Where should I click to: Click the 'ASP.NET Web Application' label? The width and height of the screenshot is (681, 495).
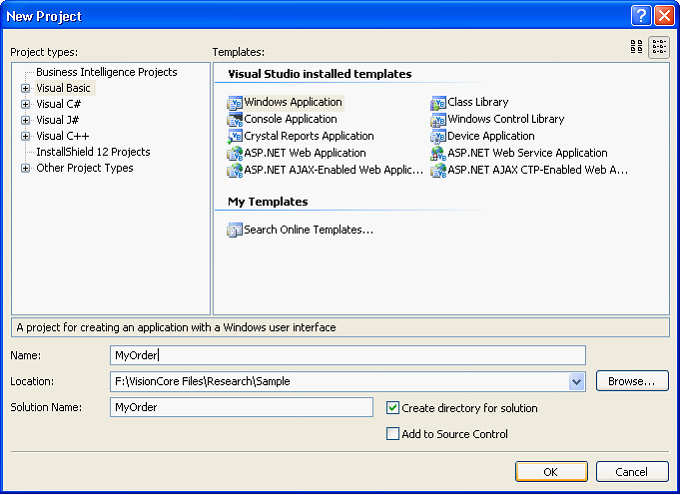point(305,153)
